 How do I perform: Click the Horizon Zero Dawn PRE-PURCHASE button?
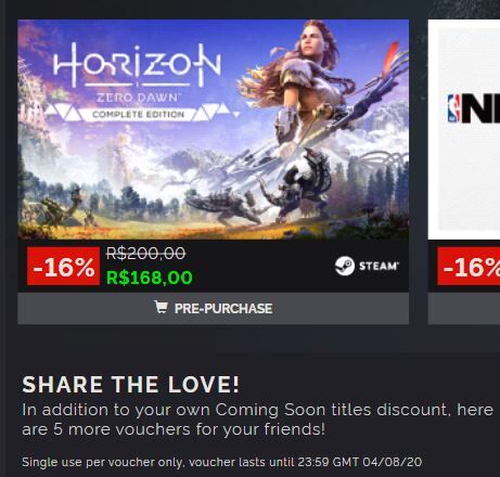pos(213,308)
